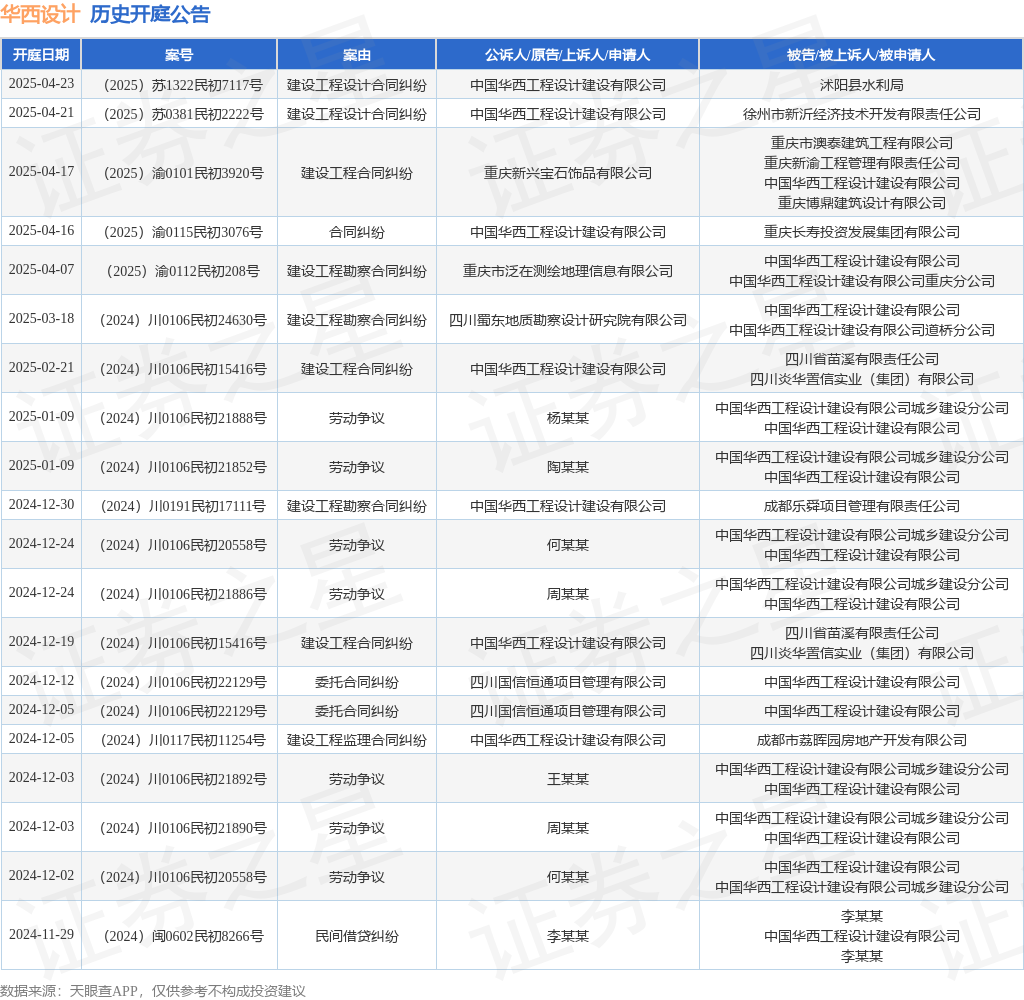
Task: Select the date 2024-11-29
Action: coord(41,934)
